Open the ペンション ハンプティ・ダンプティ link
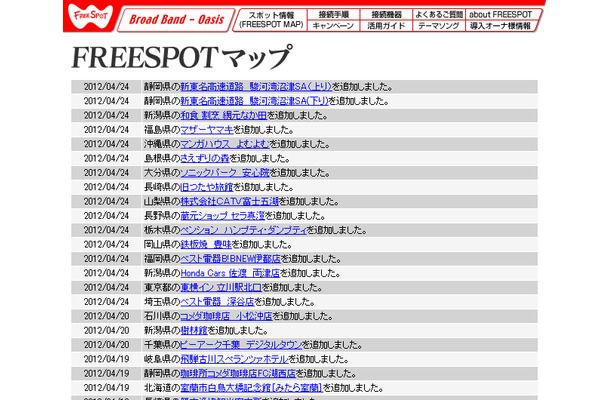Viewport: 610px width, 400px height. (x=244, y=230)
